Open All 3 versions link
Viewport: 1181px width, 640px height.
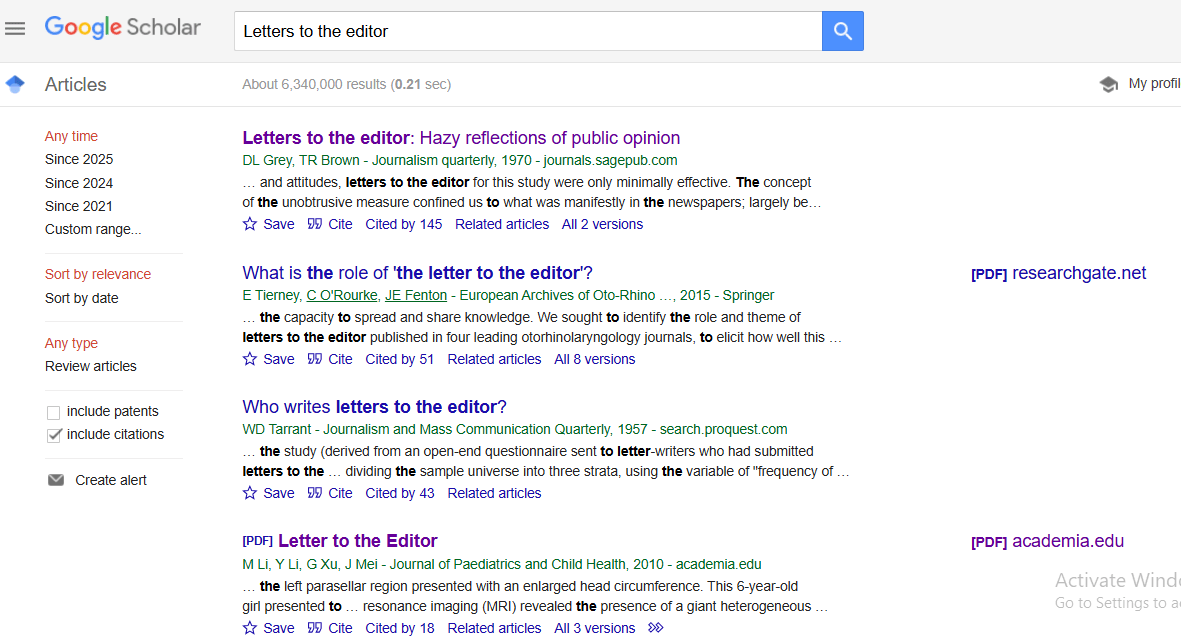pos(595,628)
